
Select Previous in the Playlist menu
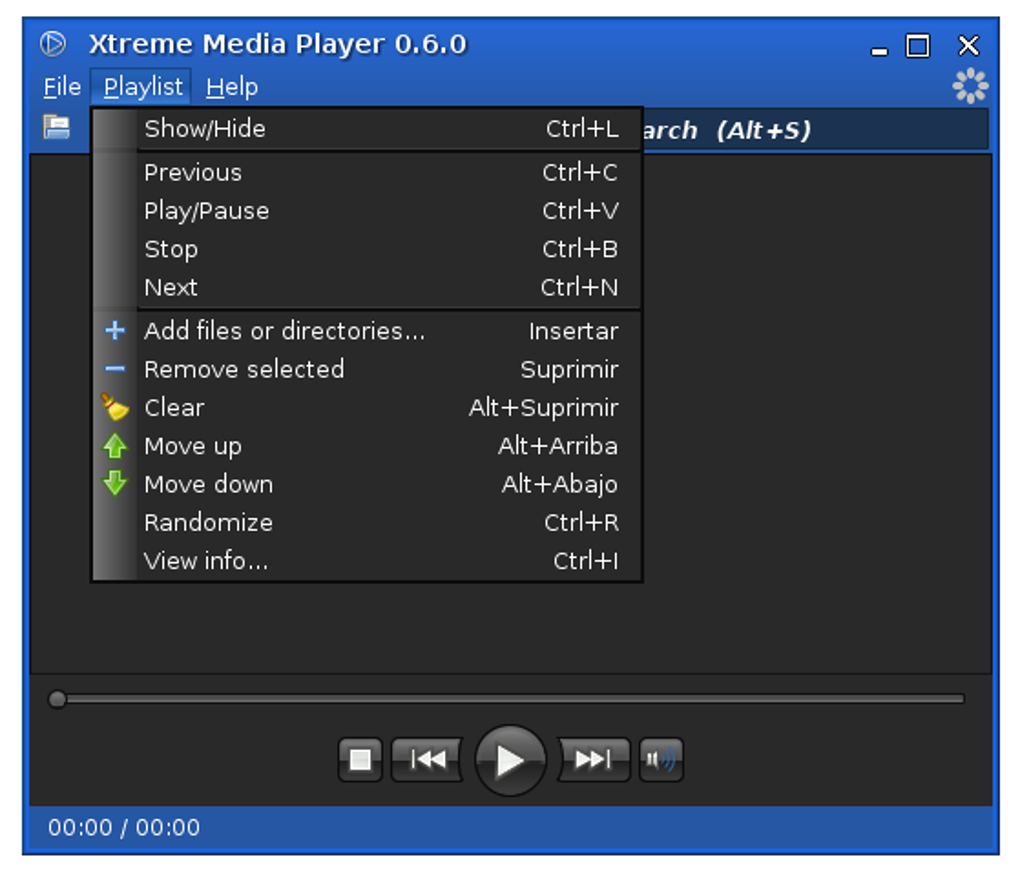(368, 172)
